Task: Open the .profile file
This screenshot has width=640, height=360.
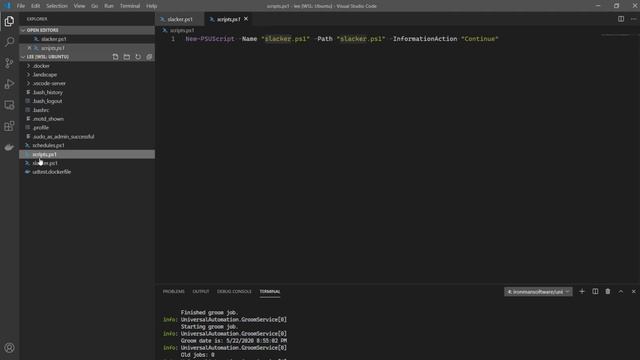Action: pyautogui.click(x=87, y=128)
